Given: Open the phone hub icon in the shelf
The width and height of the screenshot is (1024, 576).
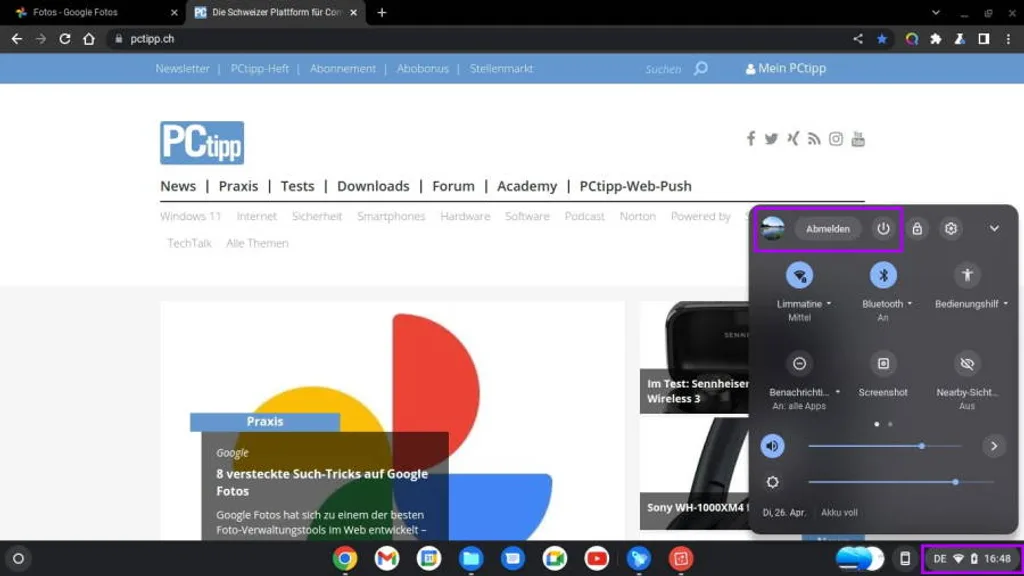Looking at the screenshot, I should [x=904, y=558].
